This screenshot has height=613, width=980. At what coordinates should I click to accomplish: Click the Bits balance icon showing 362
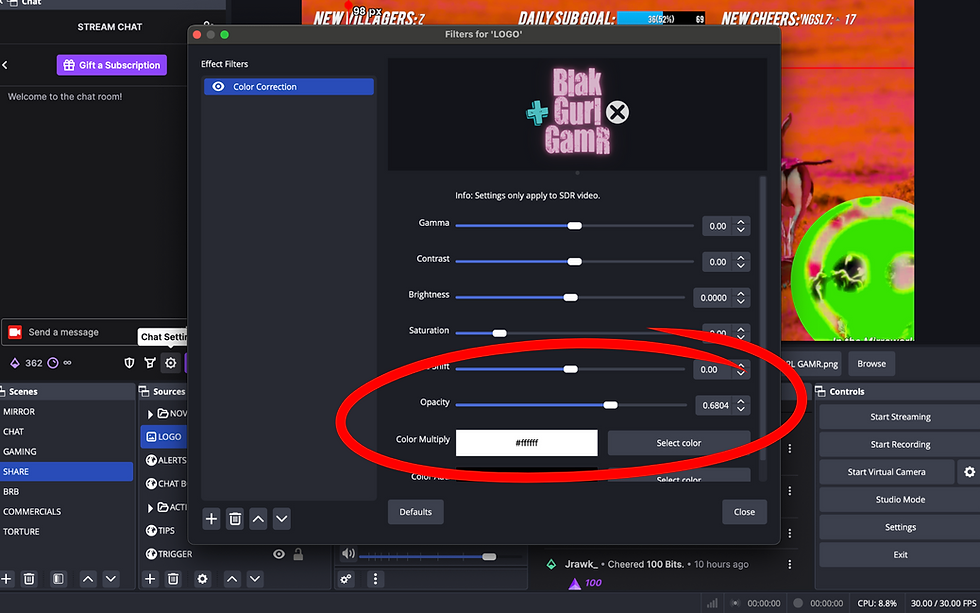[x=15, y=363]
